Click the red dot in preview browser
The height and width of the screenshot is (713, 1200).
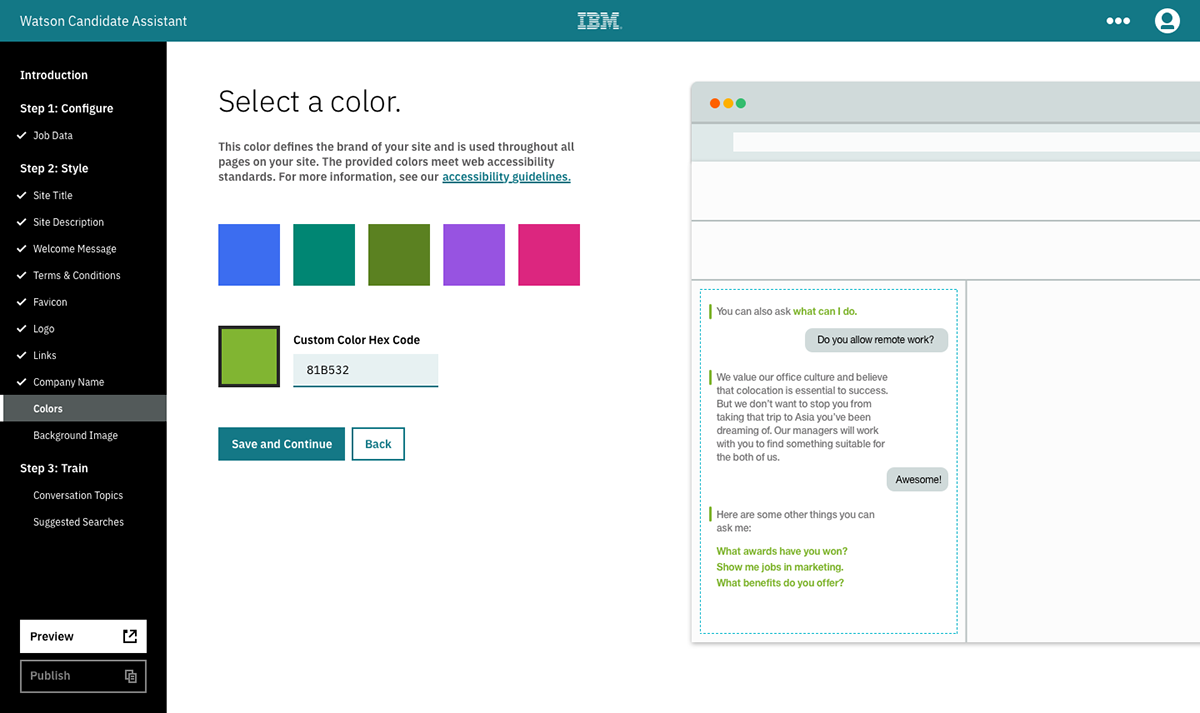point(715,103)
